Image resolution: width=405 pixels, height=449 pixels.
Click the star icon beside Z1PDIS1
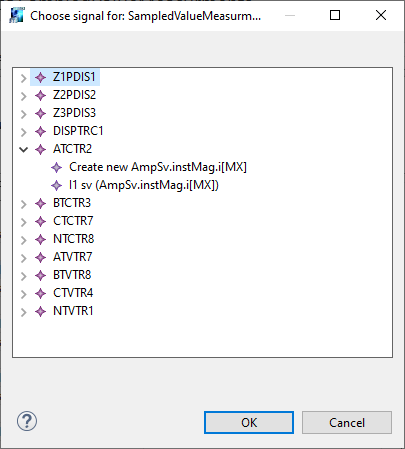coord(40,78)
